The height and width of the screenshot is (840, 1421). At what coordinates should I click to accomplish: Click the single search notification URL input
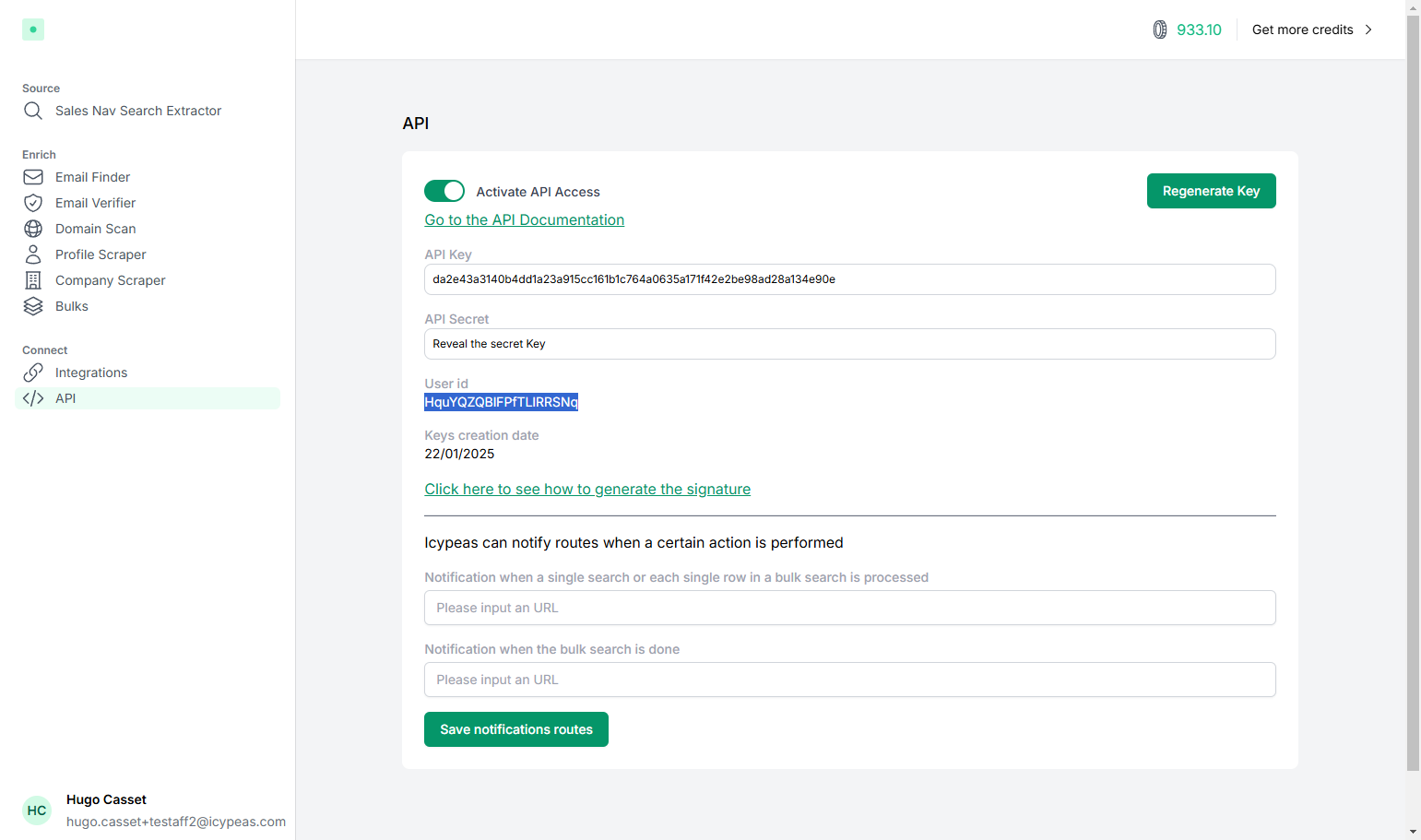849,608
